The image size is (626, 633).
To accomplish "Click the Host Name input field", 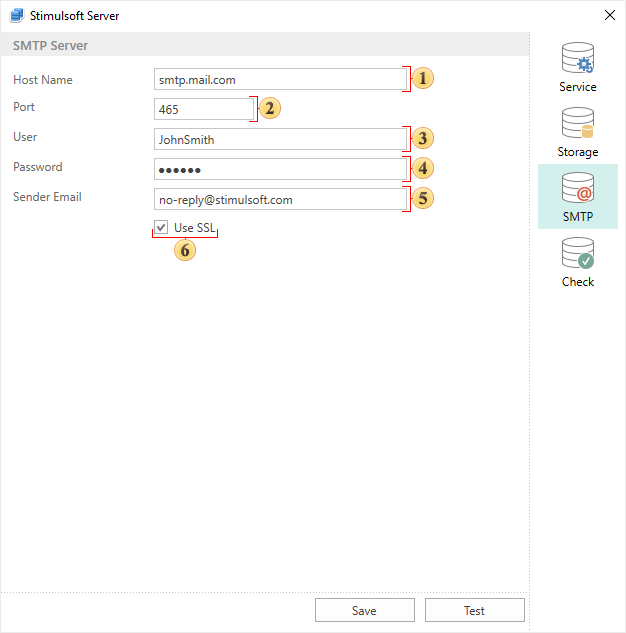I will (x=280, y=79).
